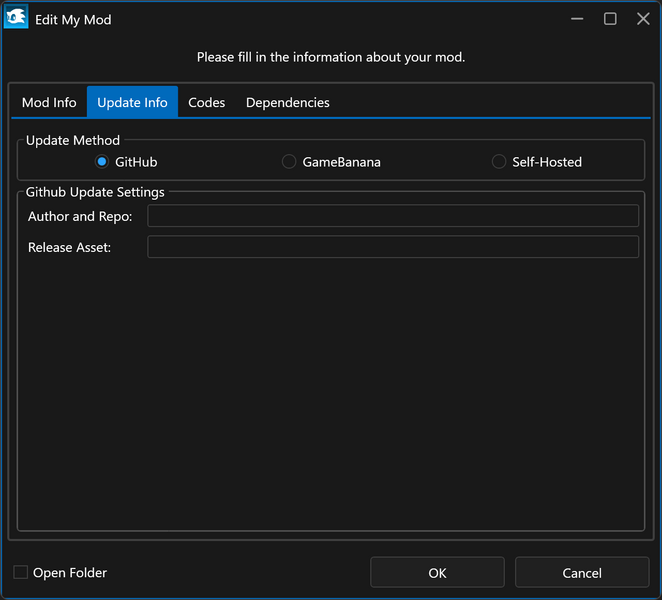Focus the Author and Repo text field

tap(392, 216)
